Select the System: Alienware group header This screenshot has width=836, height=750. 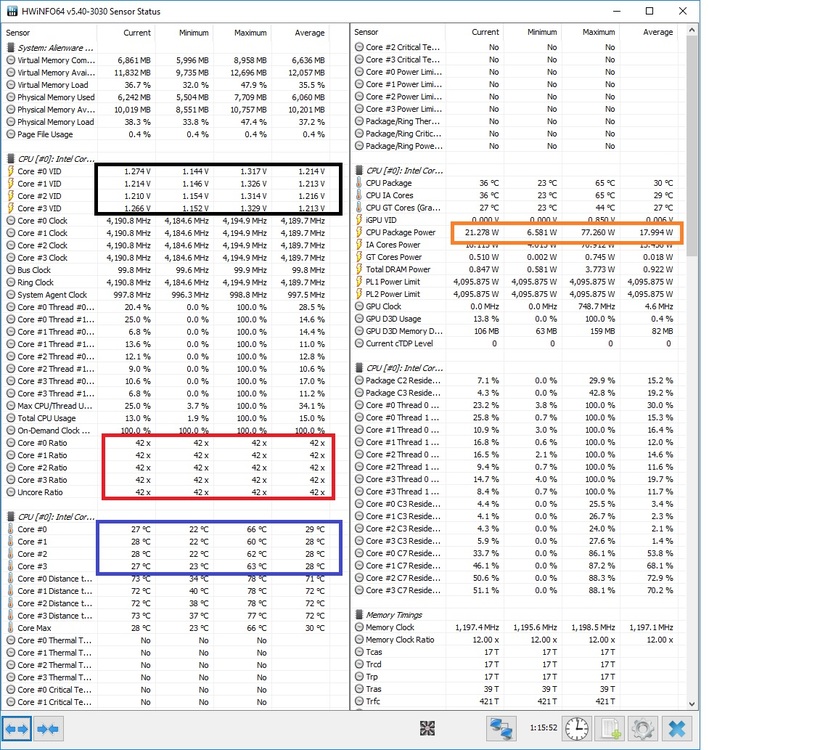click(56, 48)
